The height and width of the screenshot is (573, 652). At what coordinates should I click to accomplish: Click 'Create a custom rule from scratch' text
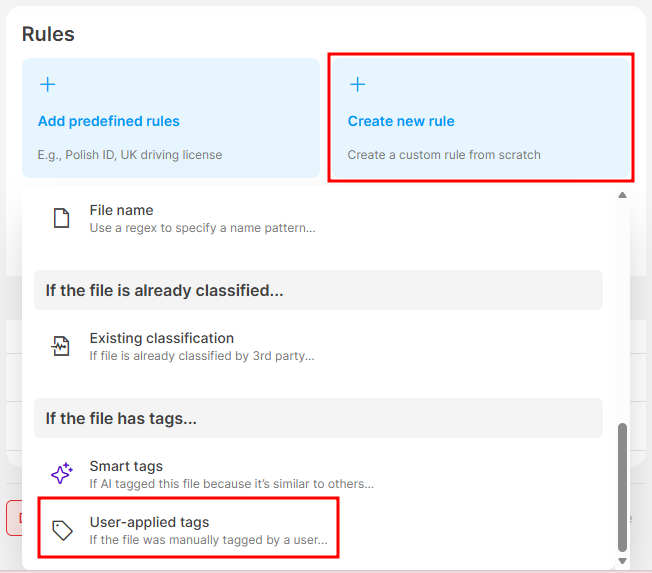444,155
